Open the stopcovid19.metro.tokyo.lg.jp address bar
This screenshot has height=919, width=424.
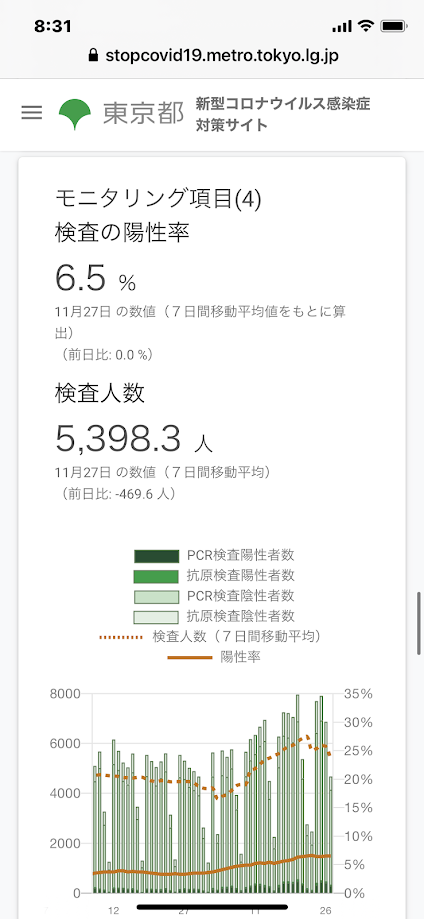tap(212, 56)
